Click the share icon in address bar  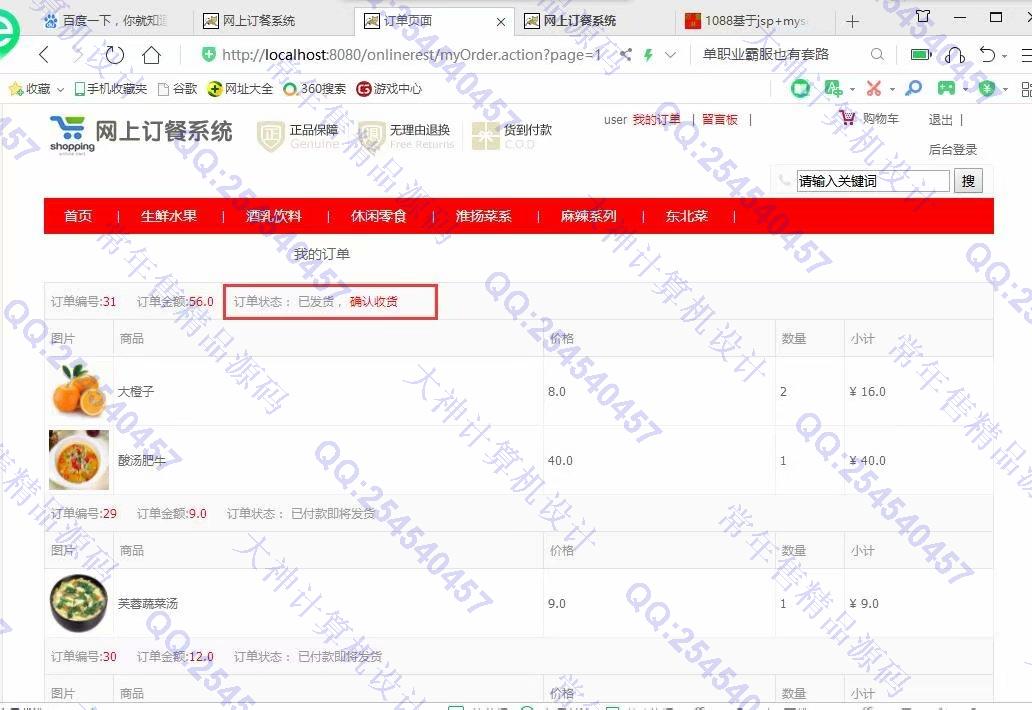(x=626, y=55)
